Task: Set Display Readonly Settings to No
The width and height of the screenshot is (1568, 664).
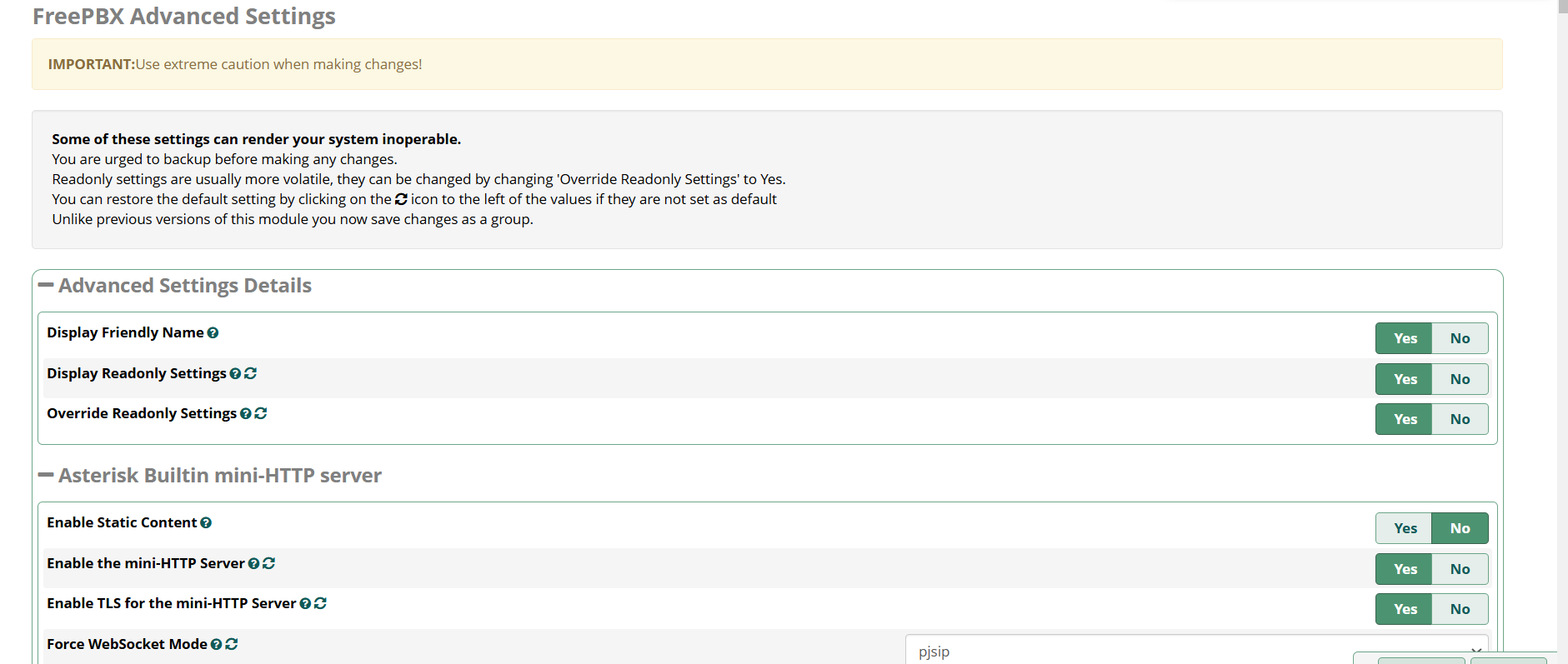Action: tap(1460, 379)
